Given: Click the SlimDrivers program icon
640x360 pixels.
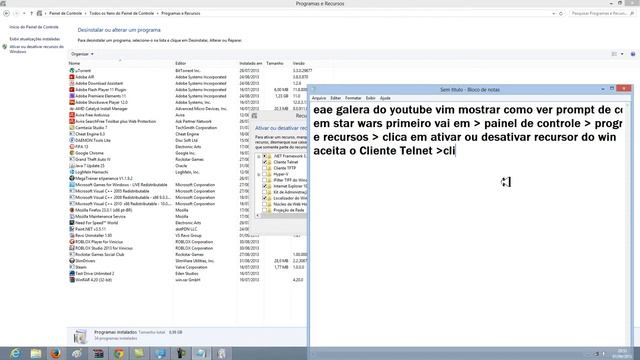Looking at the screenshot, I should point(72,261).
